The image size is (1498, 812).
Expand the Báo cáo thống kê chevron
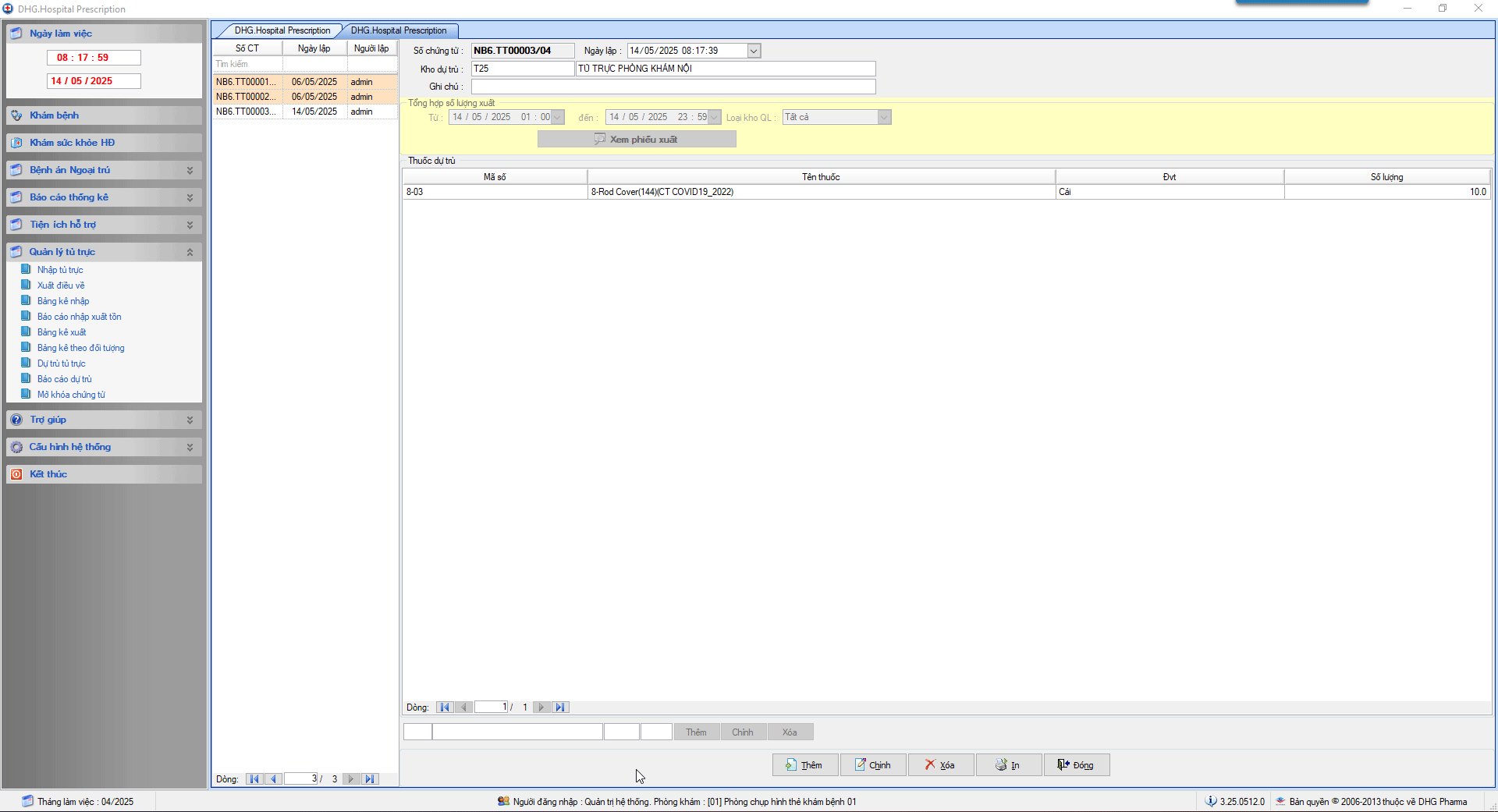pos(190,197)
